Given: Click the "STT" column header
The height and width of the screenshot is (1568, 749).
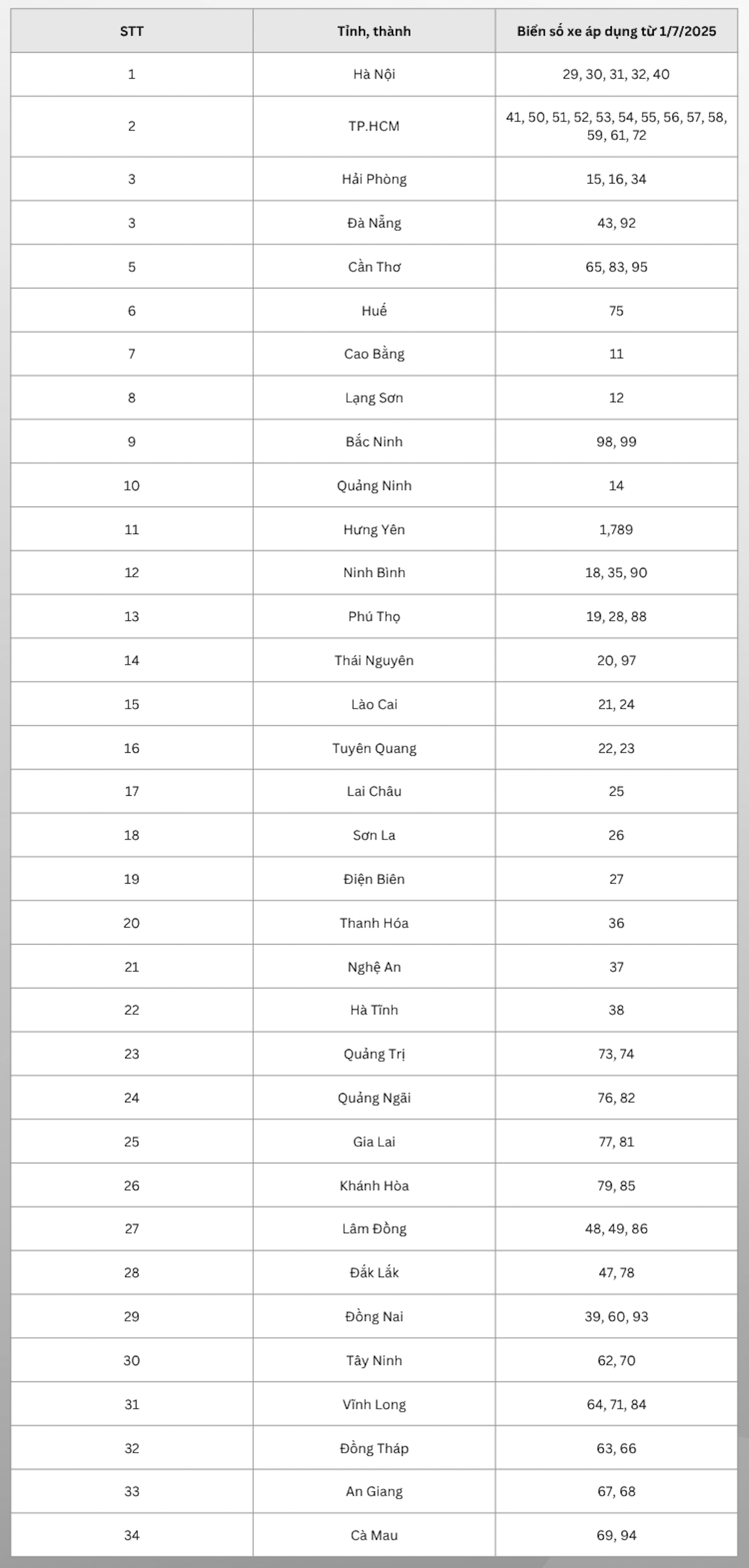Looking at the screenshot, I should click(131, 31).
